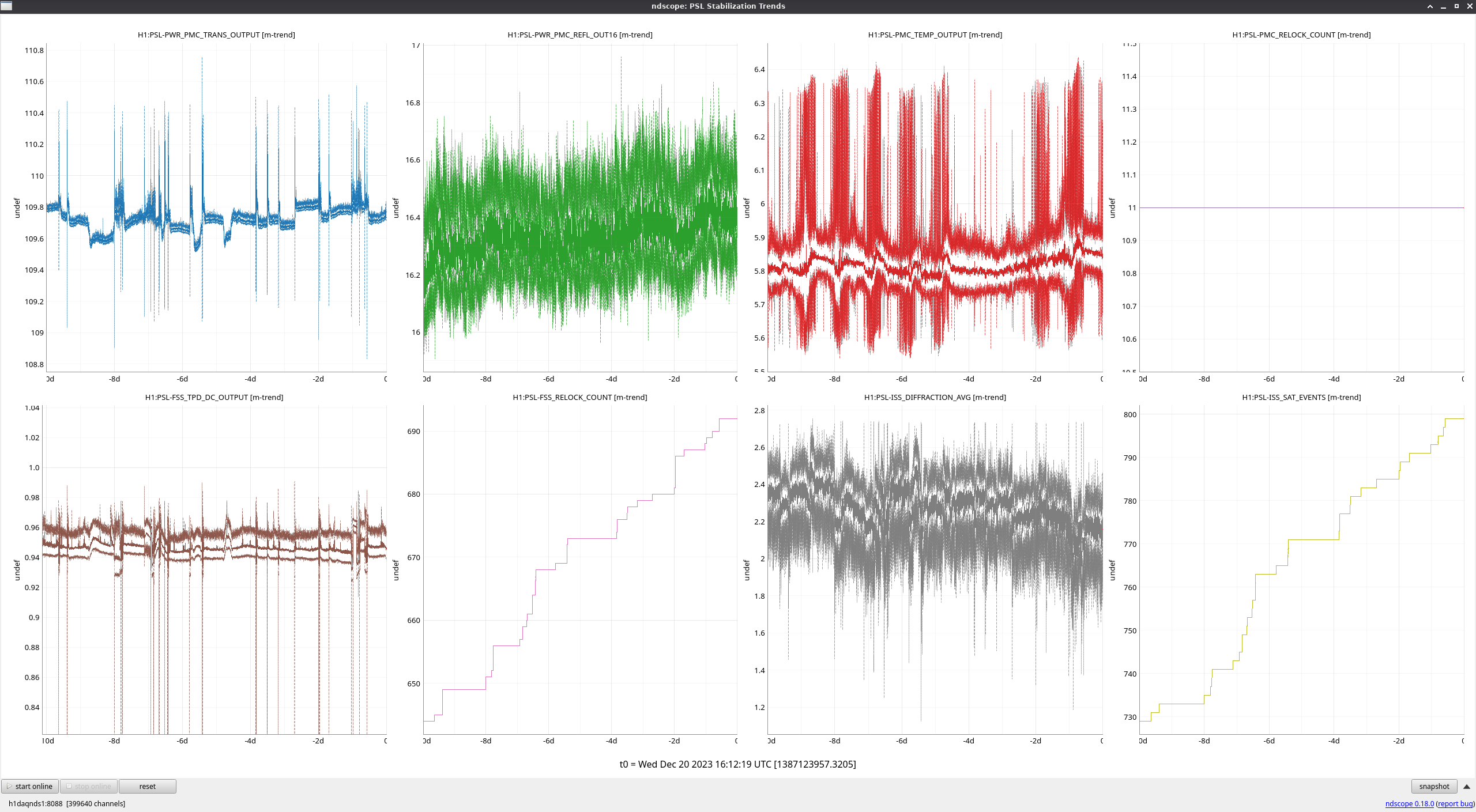Open the report bug link
Viewport: 1476px width, 812px height.
click(1455, 803)
